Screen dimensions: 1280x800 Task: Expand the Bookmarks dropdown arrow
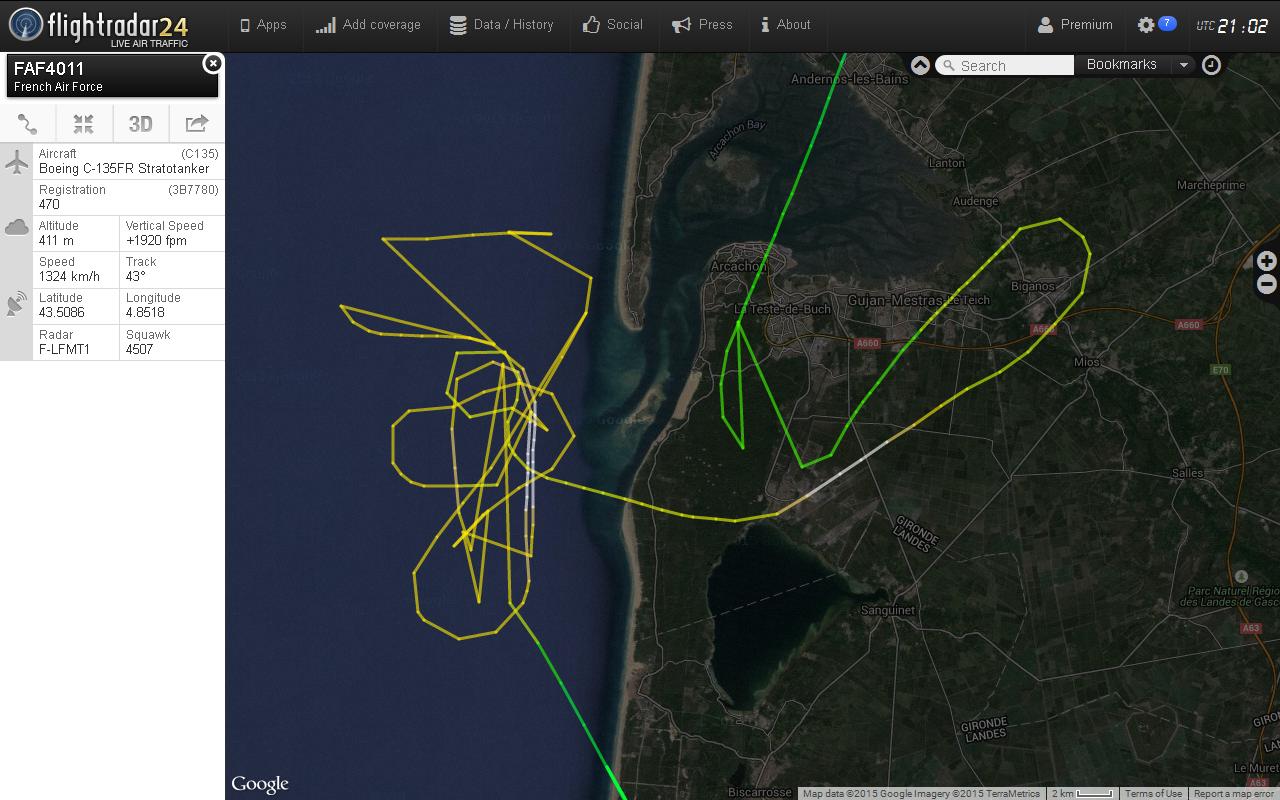point(1184,65)
